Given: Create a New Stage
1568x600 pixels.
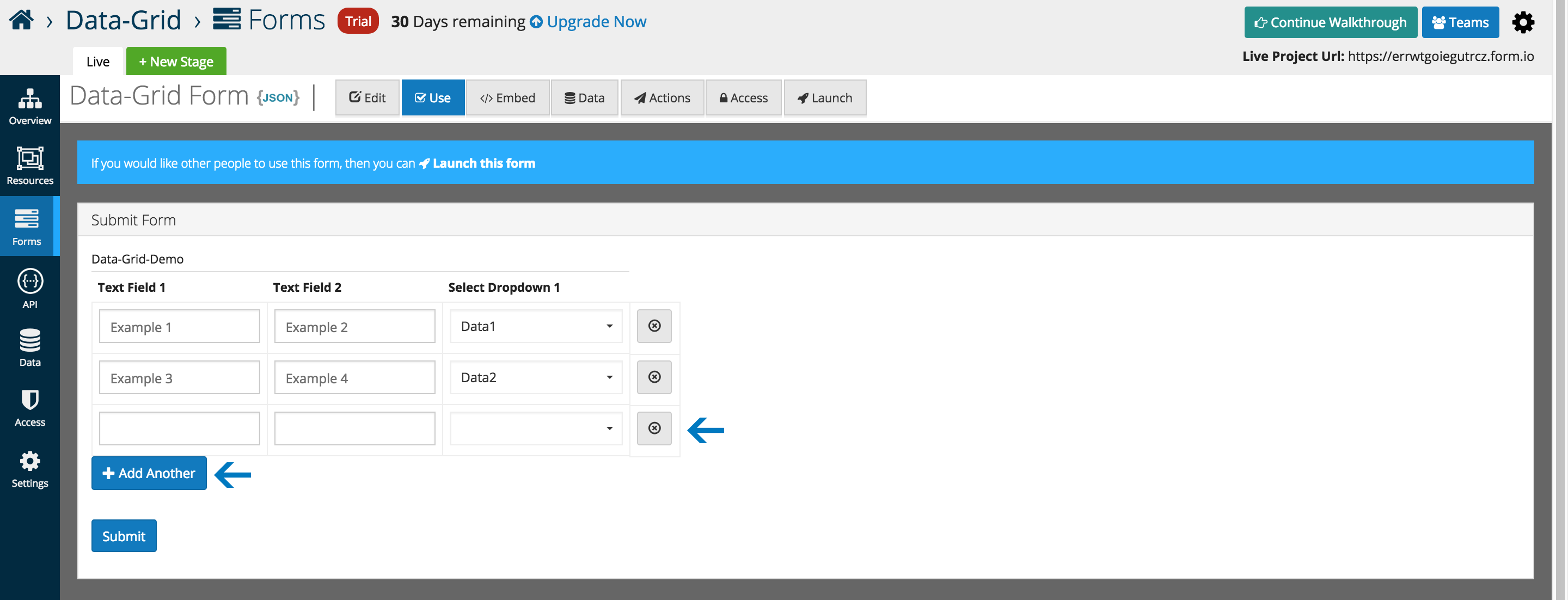Looking at the screenshot, I should pyautogui.click(x=176, y=62).
